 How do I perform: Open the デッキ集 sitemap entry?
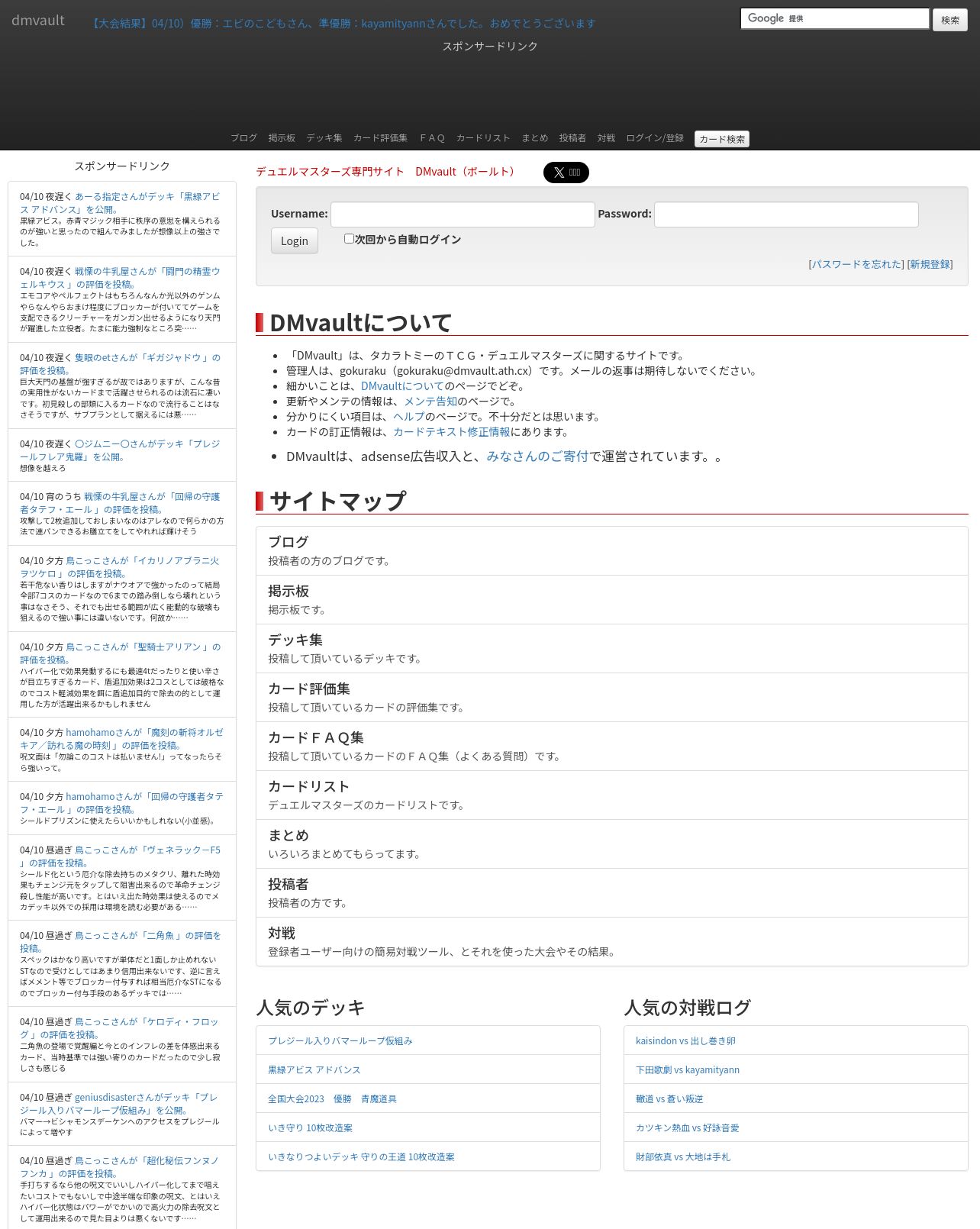pyautogui.click(x=612, y=648)
